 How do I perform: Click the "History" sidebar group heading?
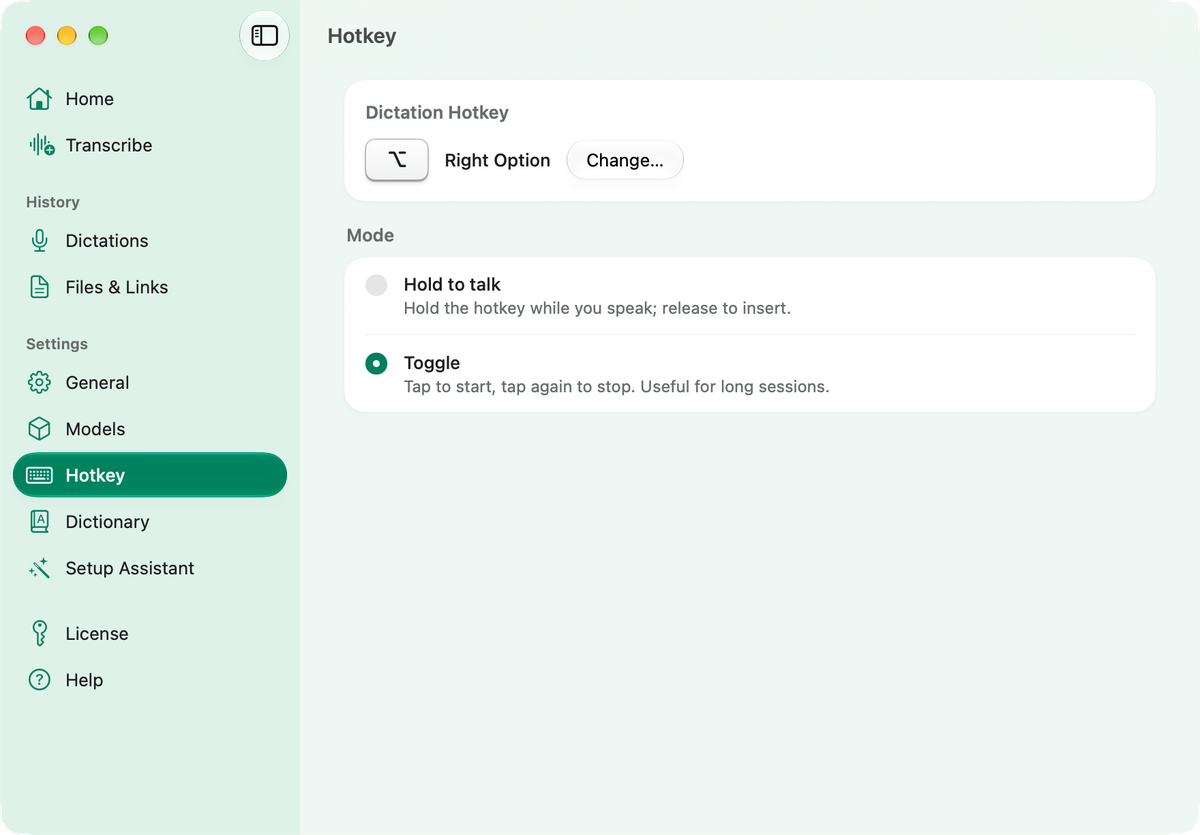[x=53, y=202]
